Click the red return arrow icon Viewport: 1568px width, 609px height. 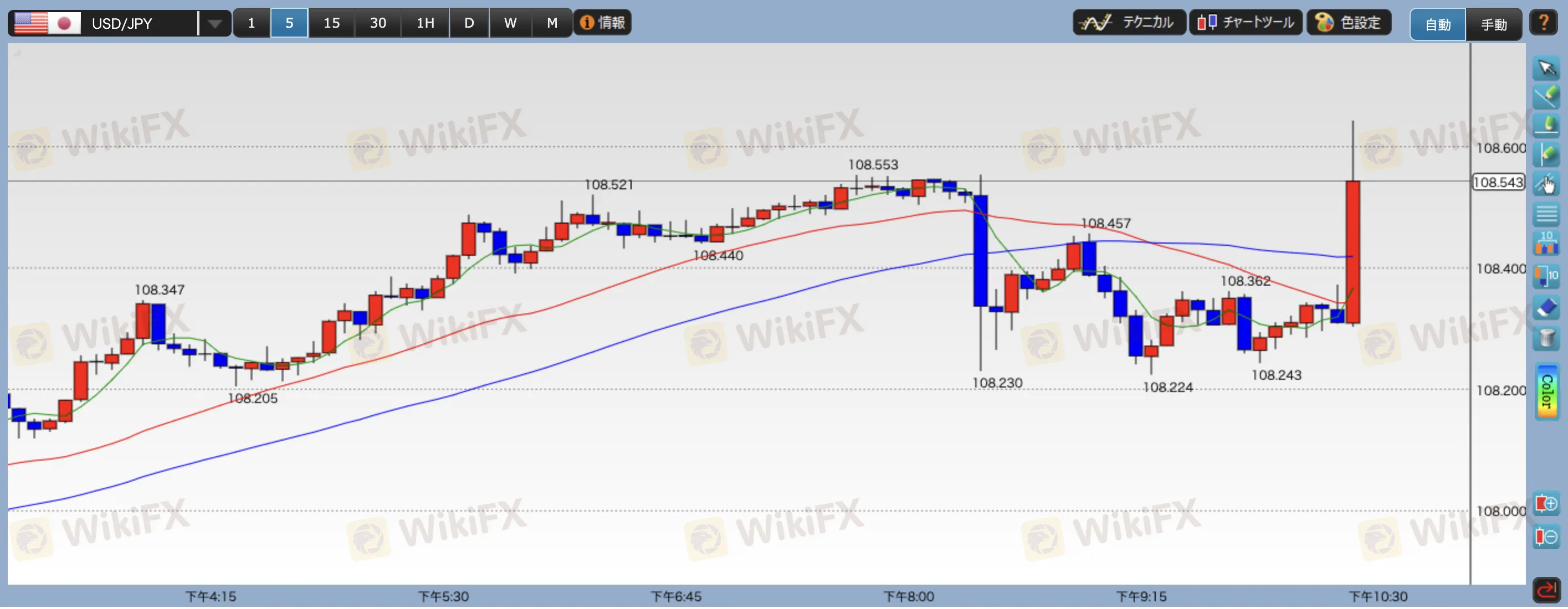point(1546,590)
